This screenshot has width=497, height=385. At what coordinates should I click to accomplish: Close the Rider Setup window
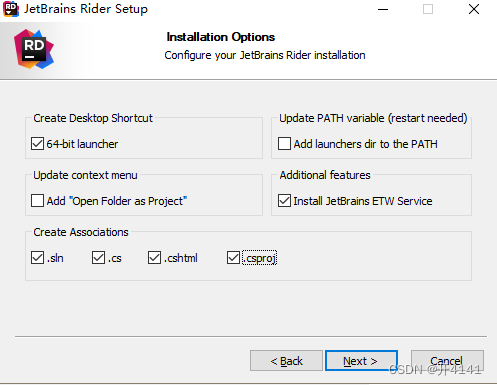(474, 9)
